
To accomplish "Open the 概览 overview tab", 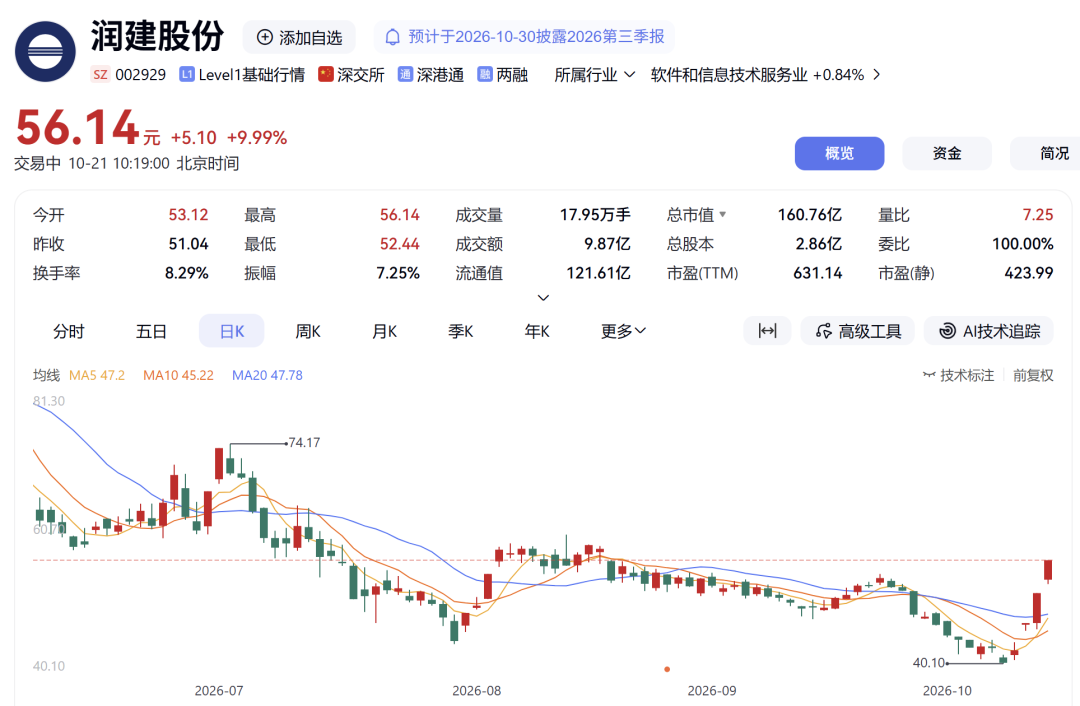I will coord(840,154).
